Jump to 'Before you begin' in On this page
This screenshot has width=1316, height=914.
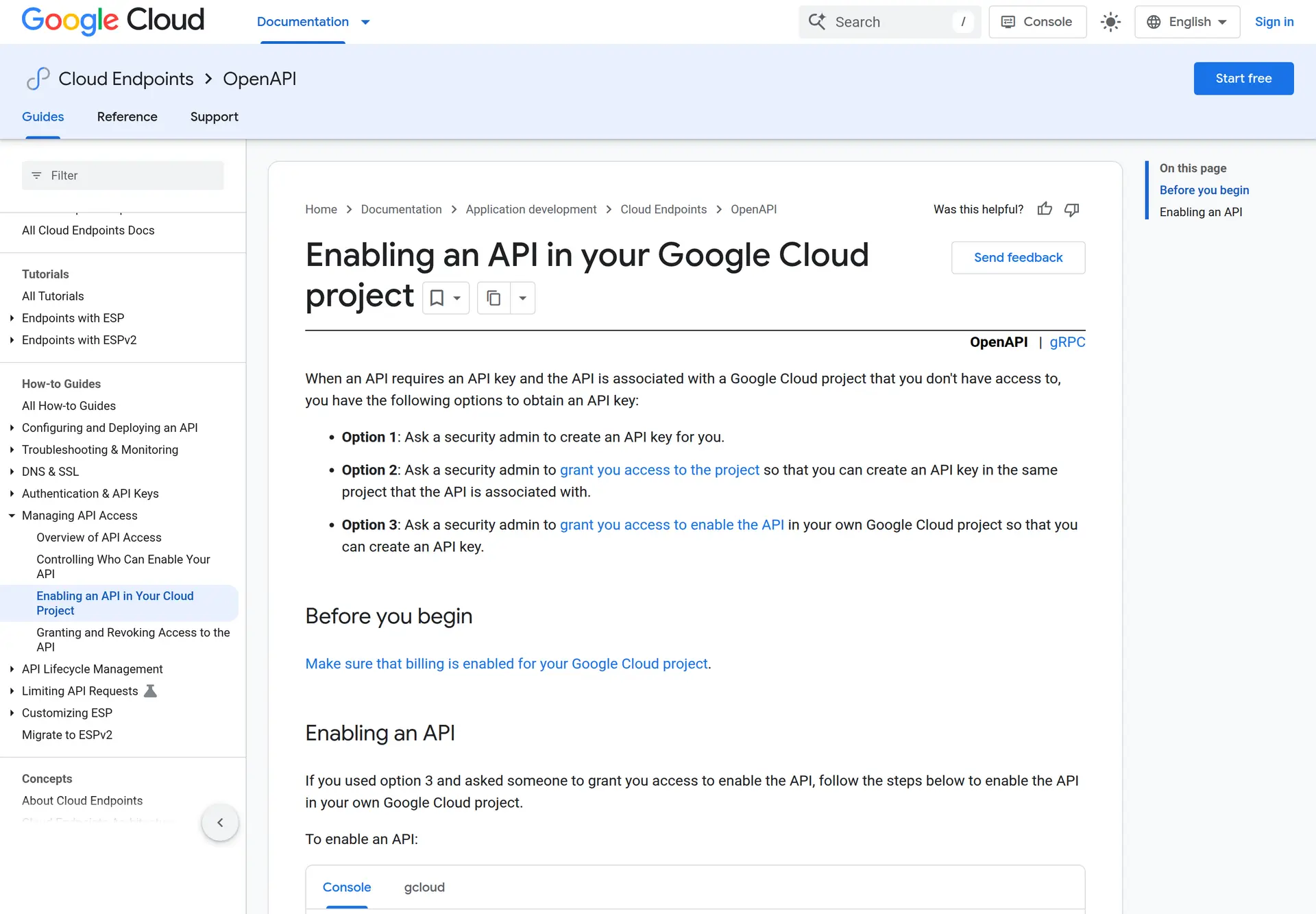(x=1204, y=190)
